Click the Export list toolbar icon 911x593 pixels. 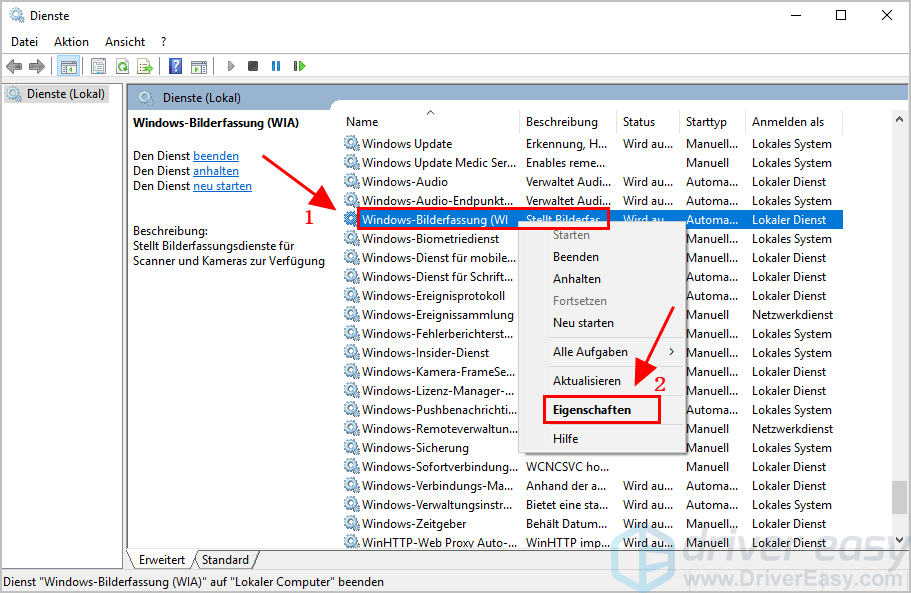click(x=145, y=66)
